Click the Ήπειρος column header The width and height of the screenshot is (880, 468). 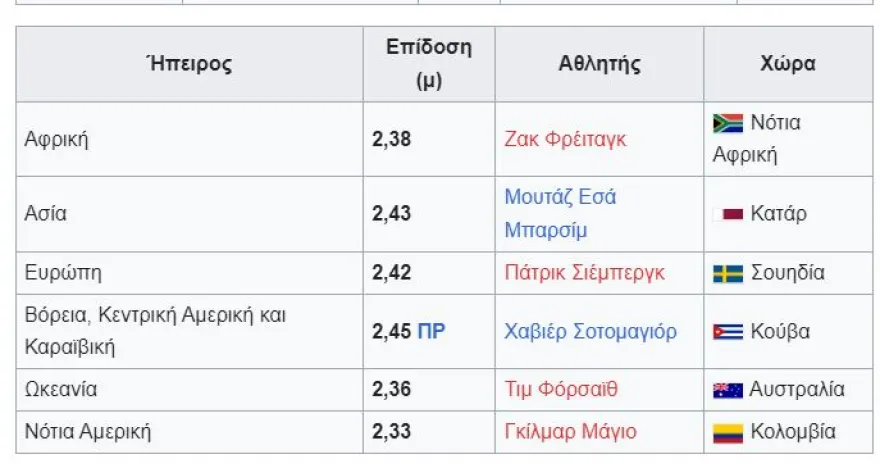(189, 64)
